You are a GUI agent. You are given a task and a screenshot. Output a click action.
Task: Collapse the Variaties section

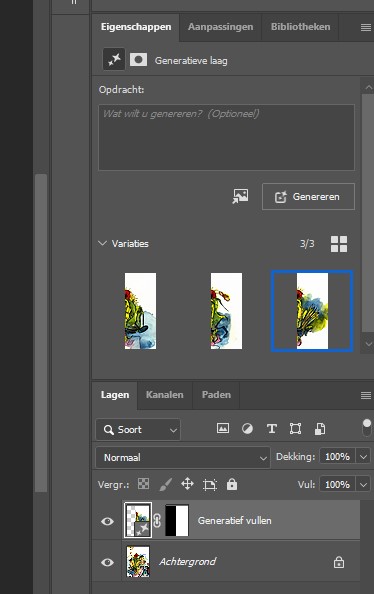[102, 243]
